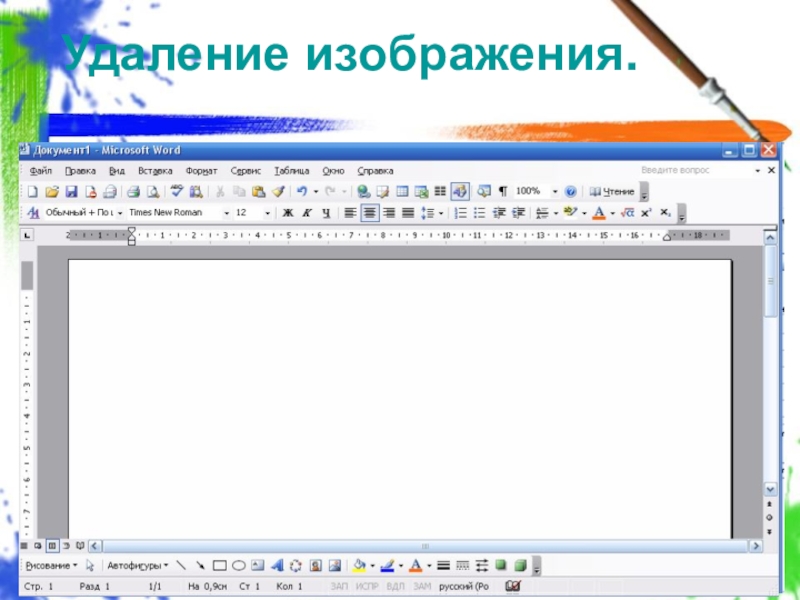Viewport: 800px width, 600px height.
Task: Insert picture from file icon
Action: tap(335, 565)
